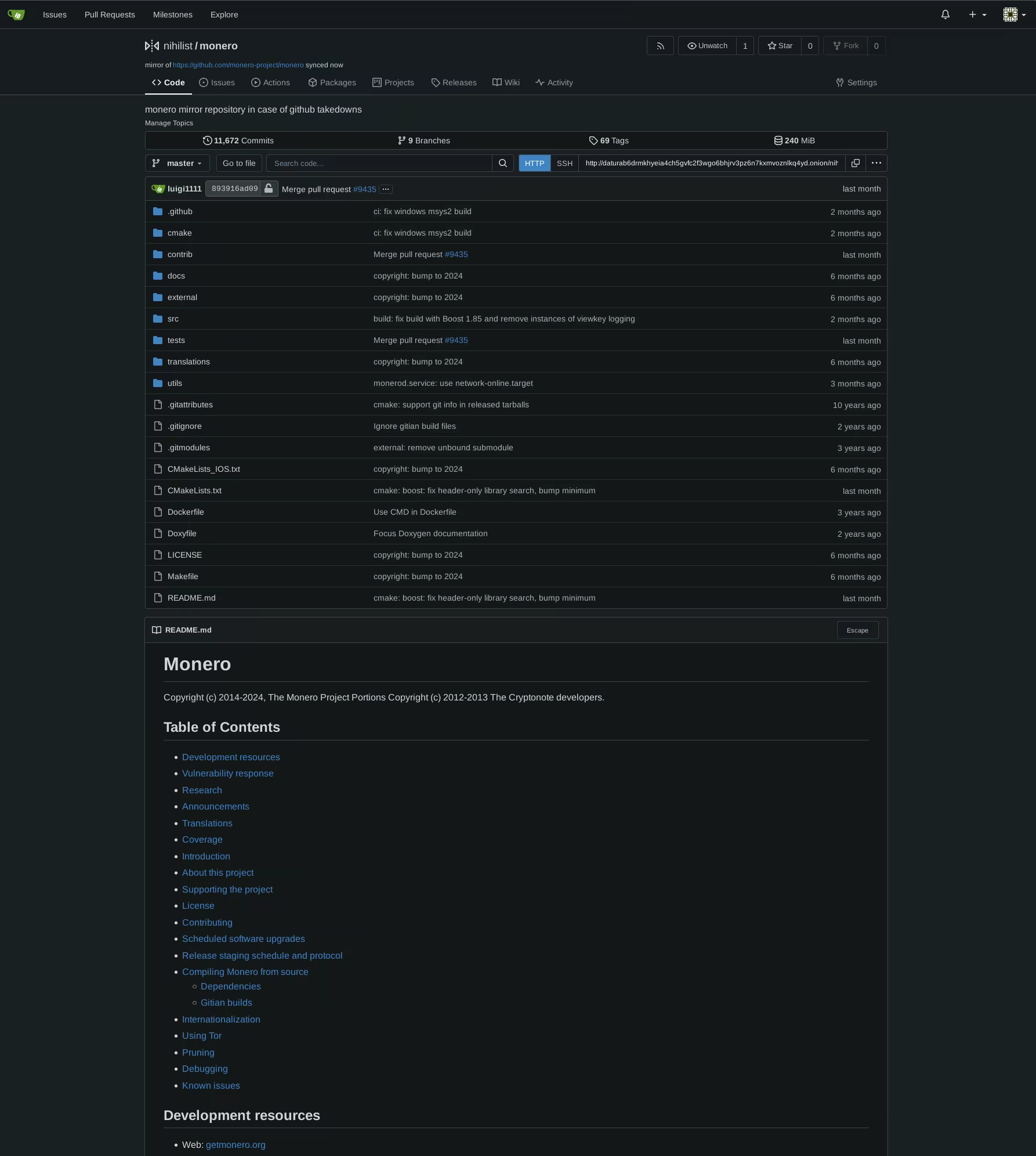Click the Search code input field
Viewport: 1036px width, 1156px height.
coord(379,163)
